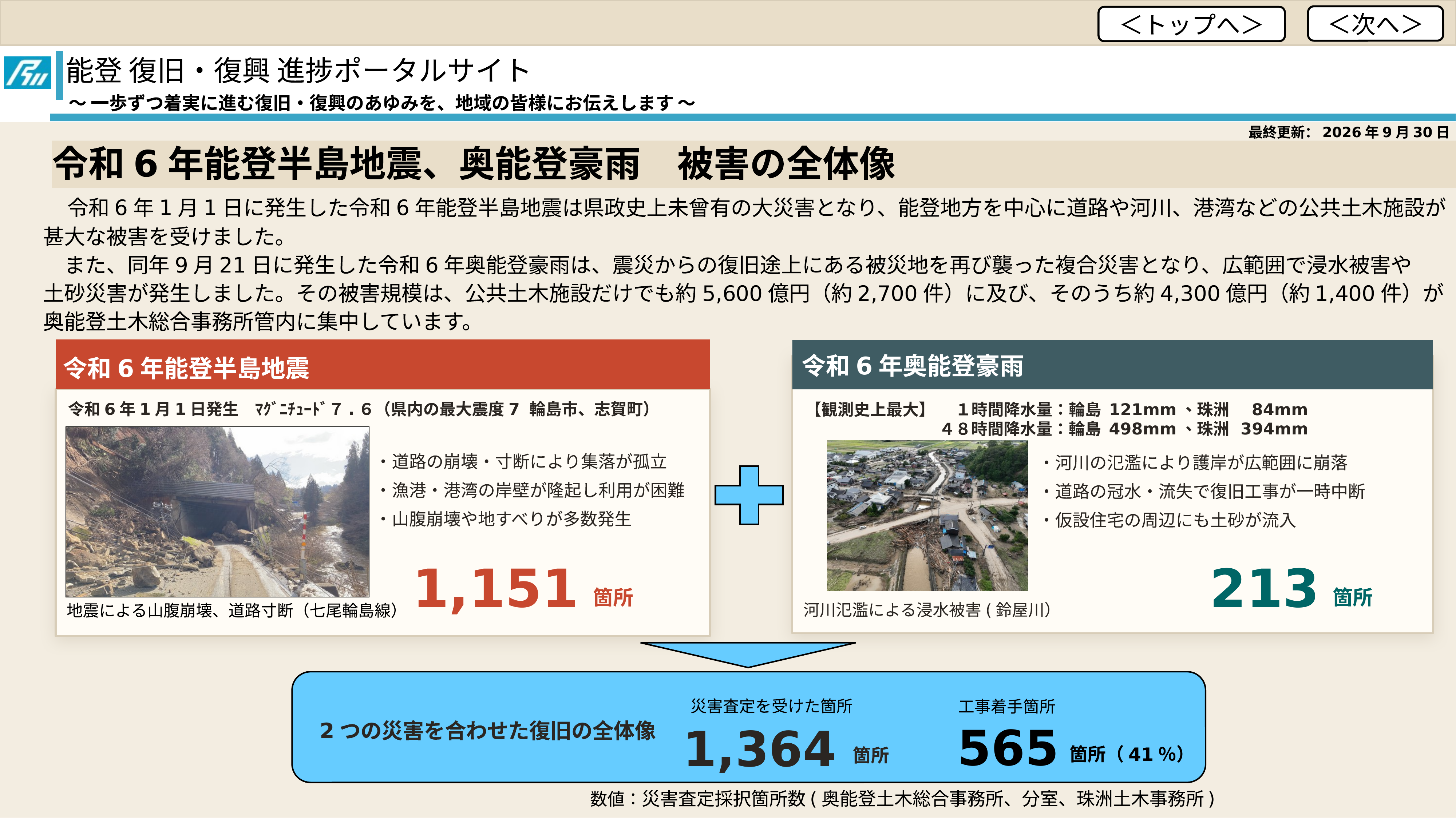Viewport: 1456px width, 819px height.
Task: Click bullet 漁港・港湾の岸壁が隆起し利用が困難
Action: [x=532, y=490]
